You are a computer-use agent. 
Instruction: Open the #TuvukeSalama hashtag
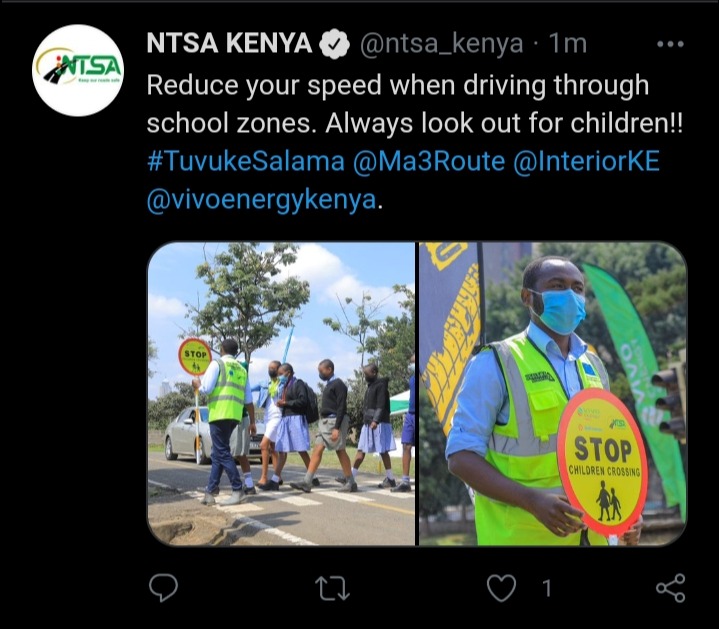click(246, 161)
